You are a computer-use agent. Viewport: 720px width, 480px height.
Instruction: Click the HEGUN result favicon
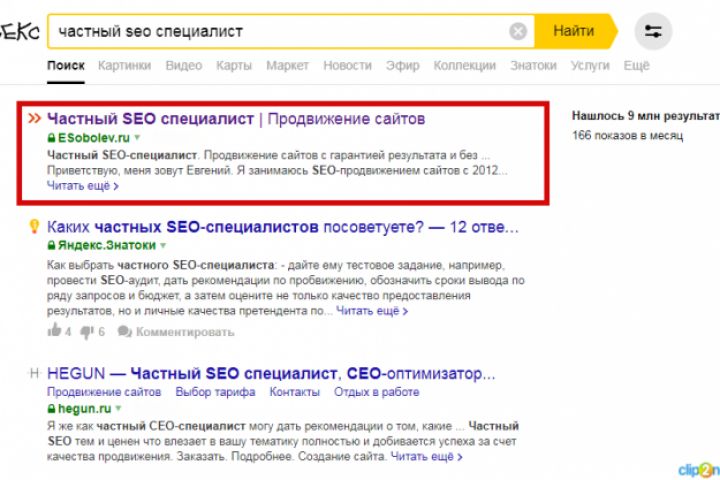[x=34, y=373]
